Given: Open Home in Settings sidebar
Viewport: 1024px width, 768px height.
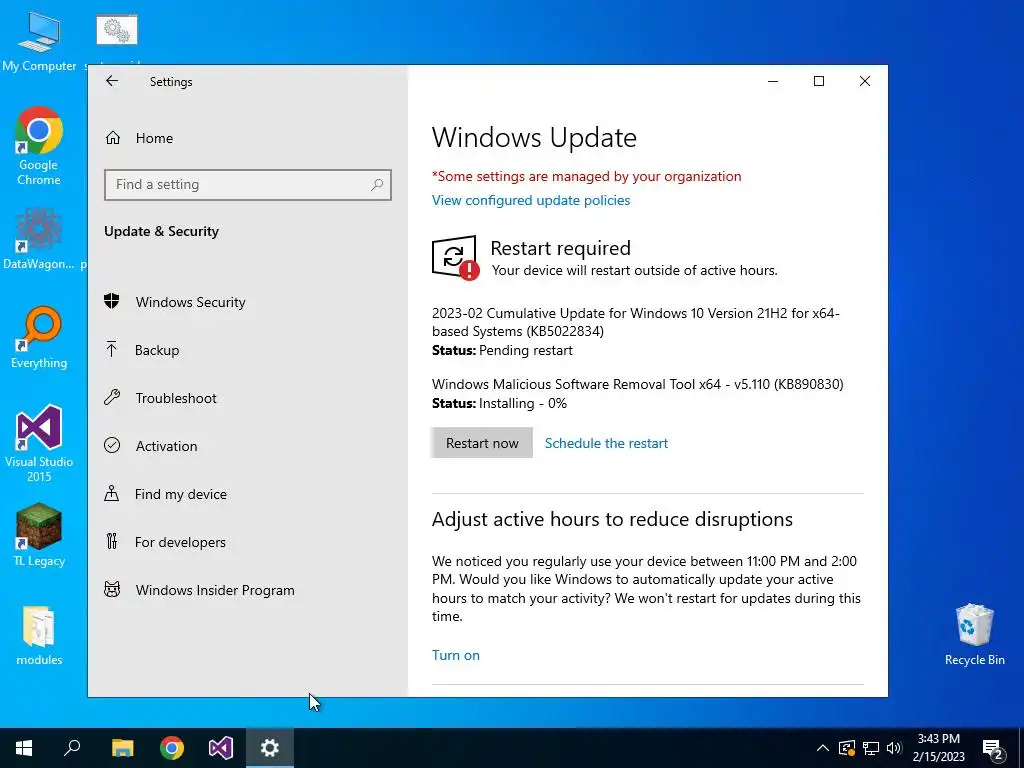Looking at the screenshot, I should point(155,138).
